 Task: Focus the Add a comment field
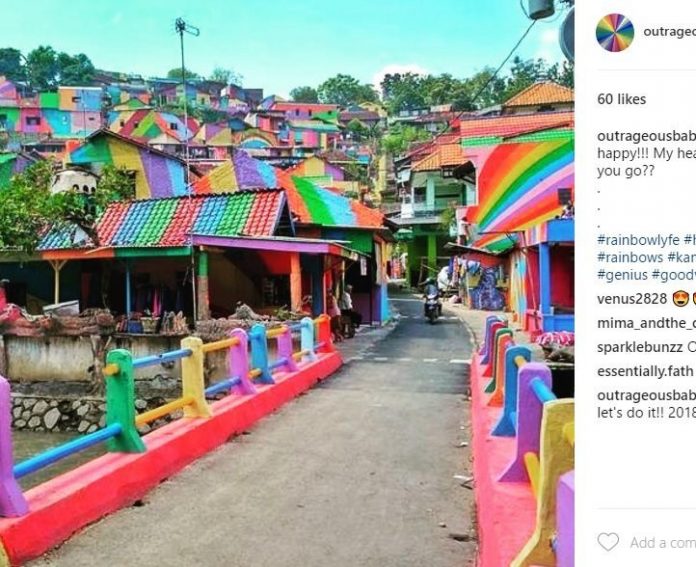662,542
